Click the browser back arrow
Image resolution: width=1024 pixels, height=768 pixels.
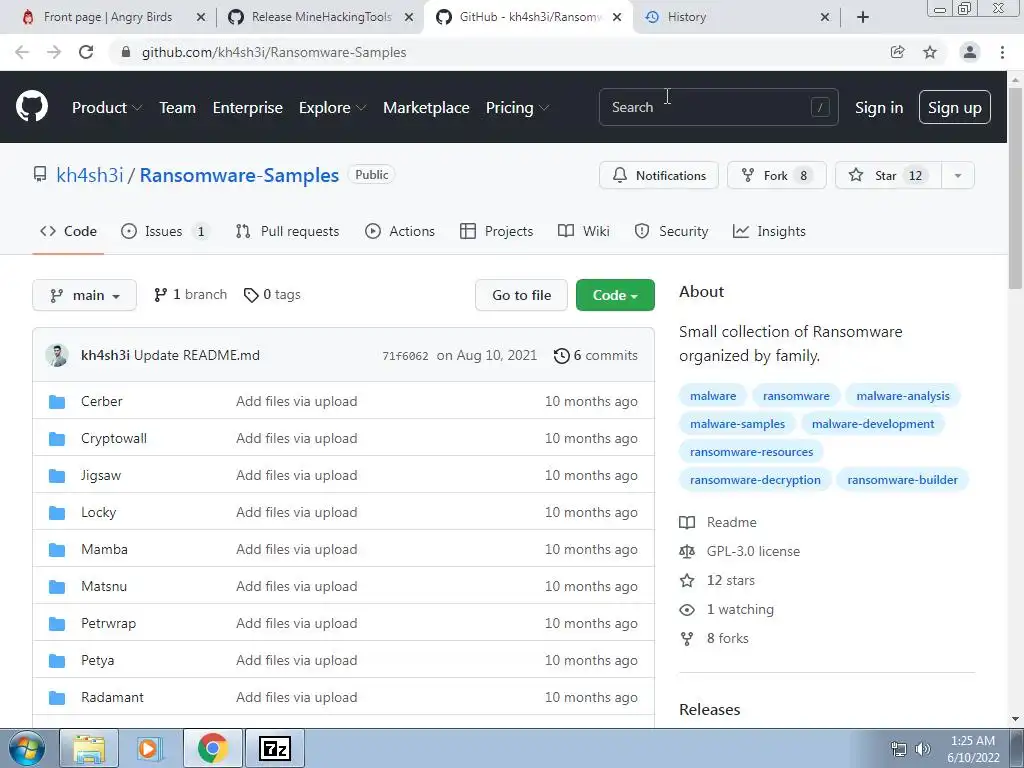(22, 52)
